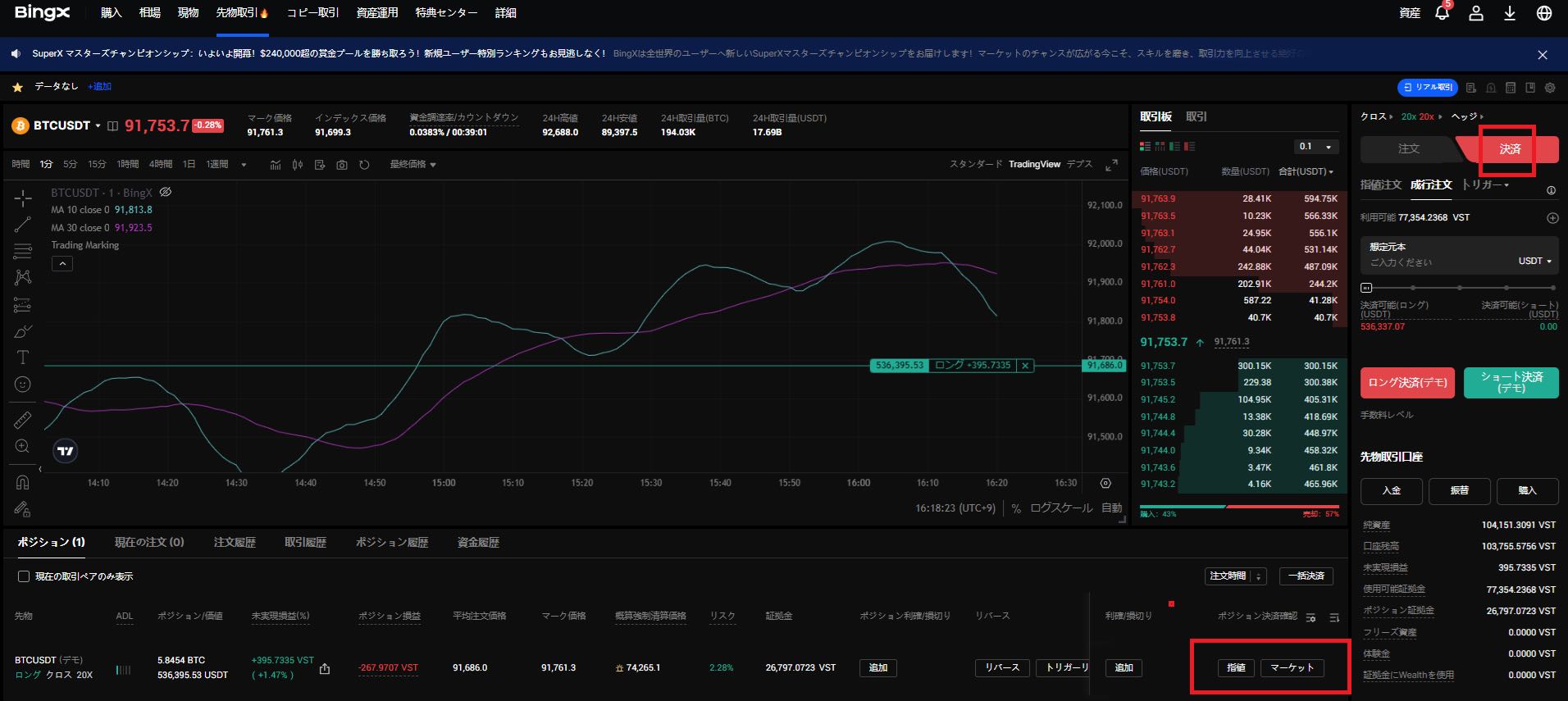This screenshot has height=701, width=1568.
Task: Expand more time intervals dropdown arrow
Action: [x=244, y=165]
